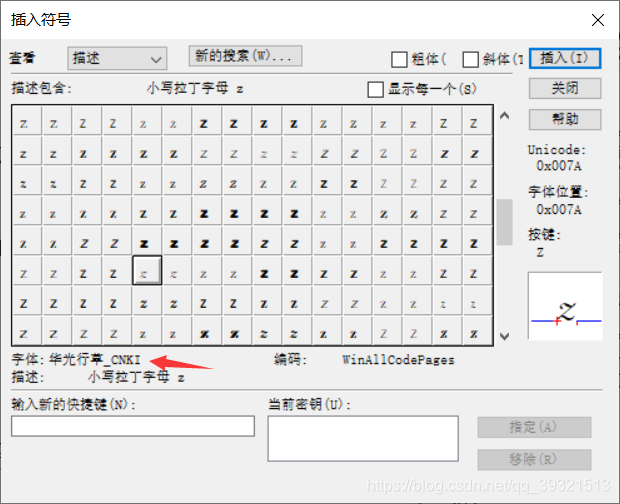Click the 指定(A) button
Viewport: 620px width, 504px height.
click(x=534, y=427)
